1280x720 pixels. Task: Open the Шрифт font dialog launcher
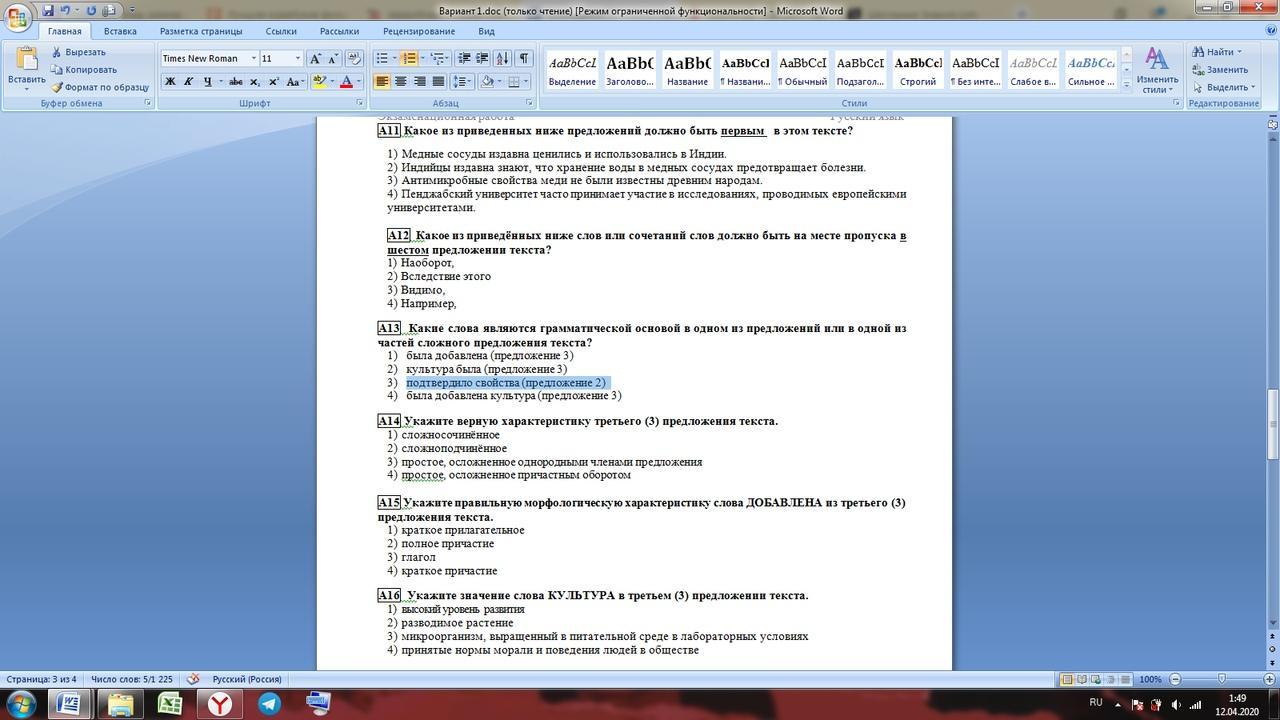point(360,103)
